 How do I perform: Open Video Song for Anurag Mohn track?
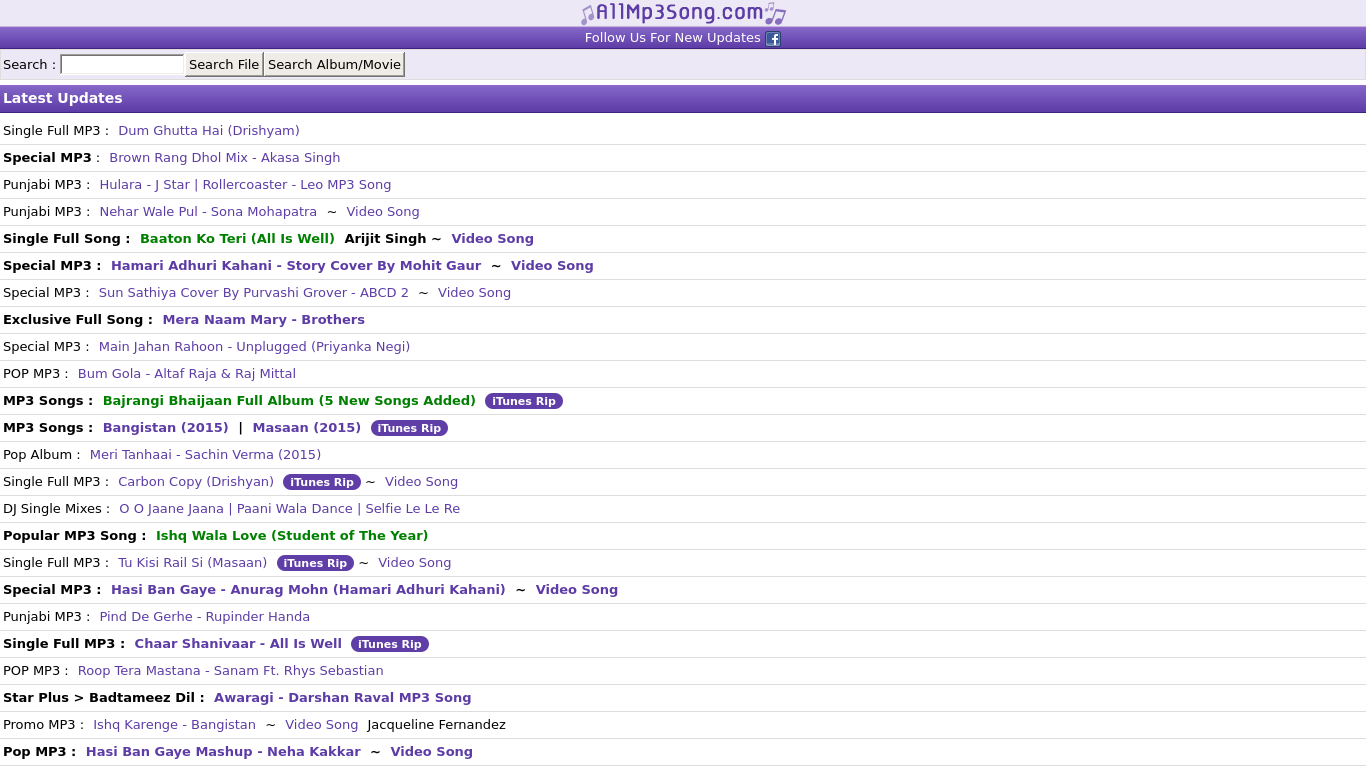pos(577,590)
